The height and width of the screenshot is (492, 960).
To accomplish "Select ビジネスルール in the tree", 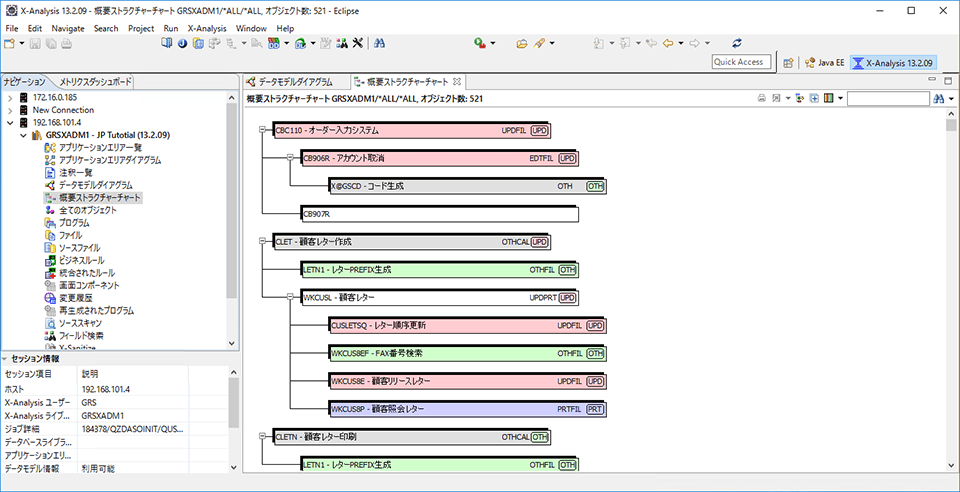I will (x=75, y=260).
